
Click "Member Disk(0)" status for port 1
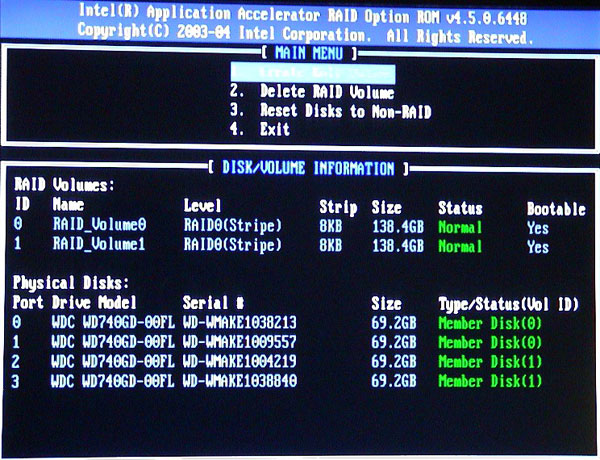(490, 343)
